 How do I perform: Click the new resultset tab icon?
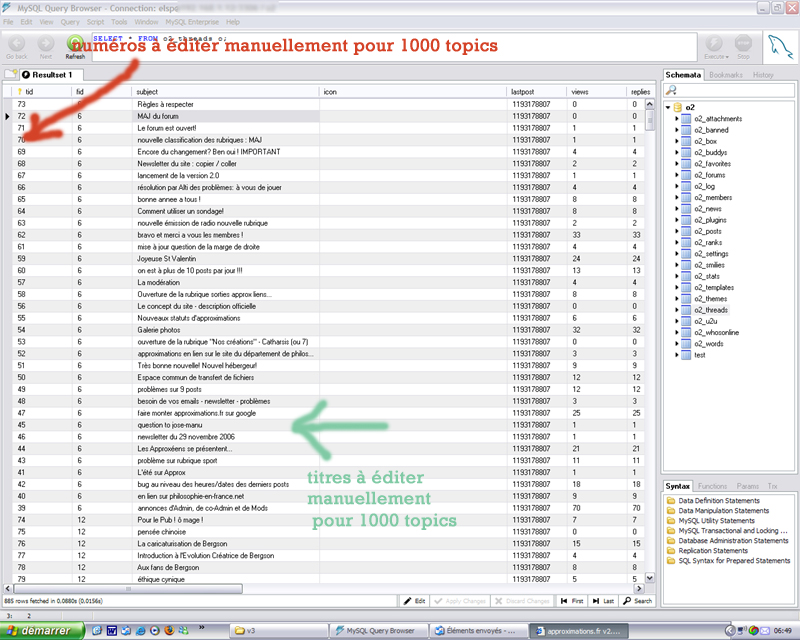11,75
